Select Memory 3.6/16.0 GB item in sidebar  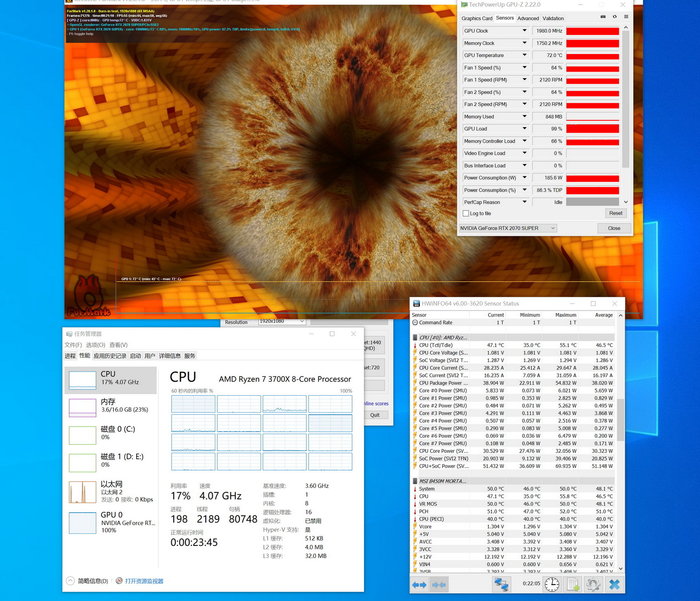[x=111, y=407]
